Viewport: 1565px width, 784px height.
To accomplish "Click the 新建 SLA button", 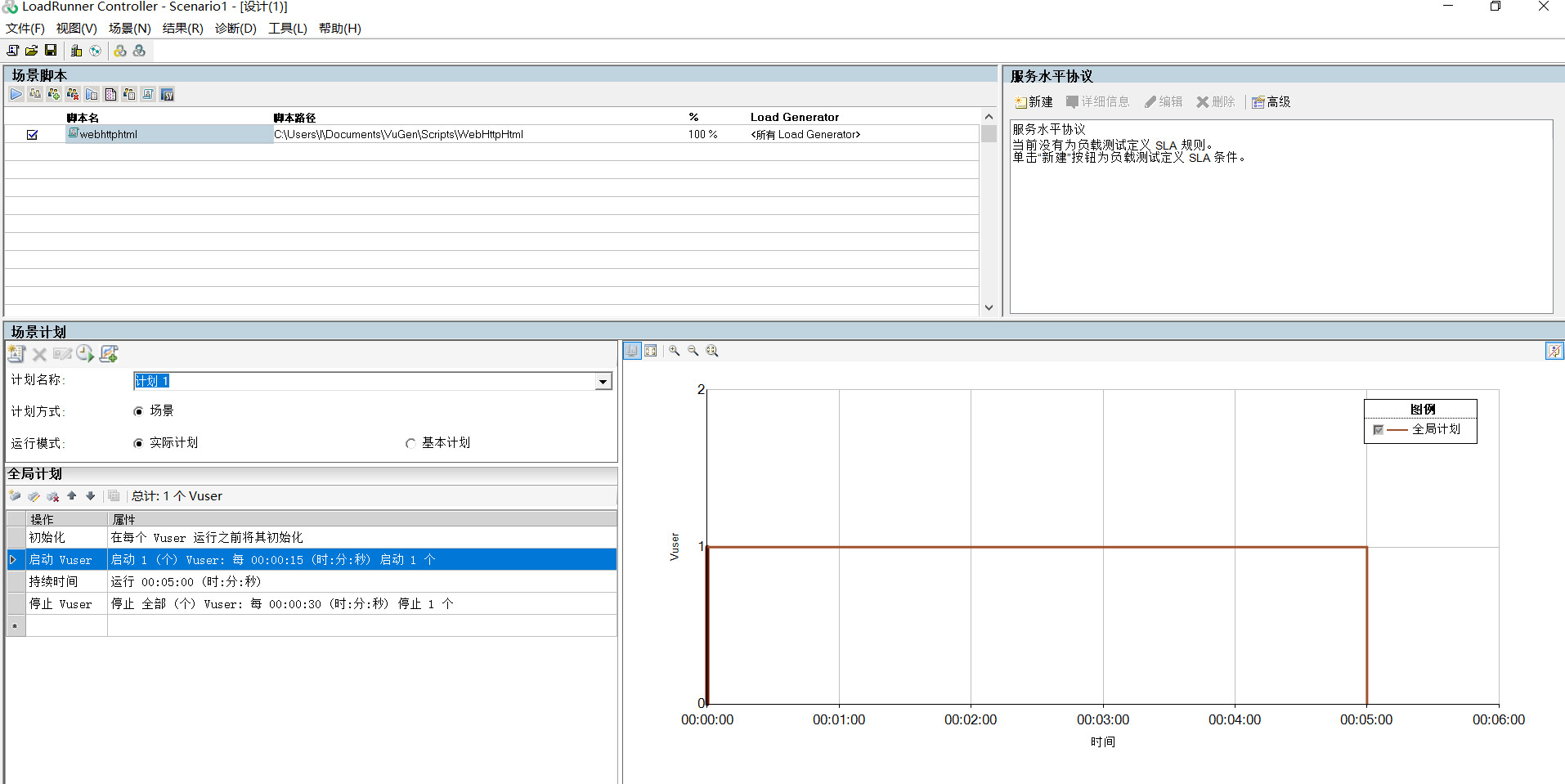I will pyautogui.click(x=1033, y=101).
